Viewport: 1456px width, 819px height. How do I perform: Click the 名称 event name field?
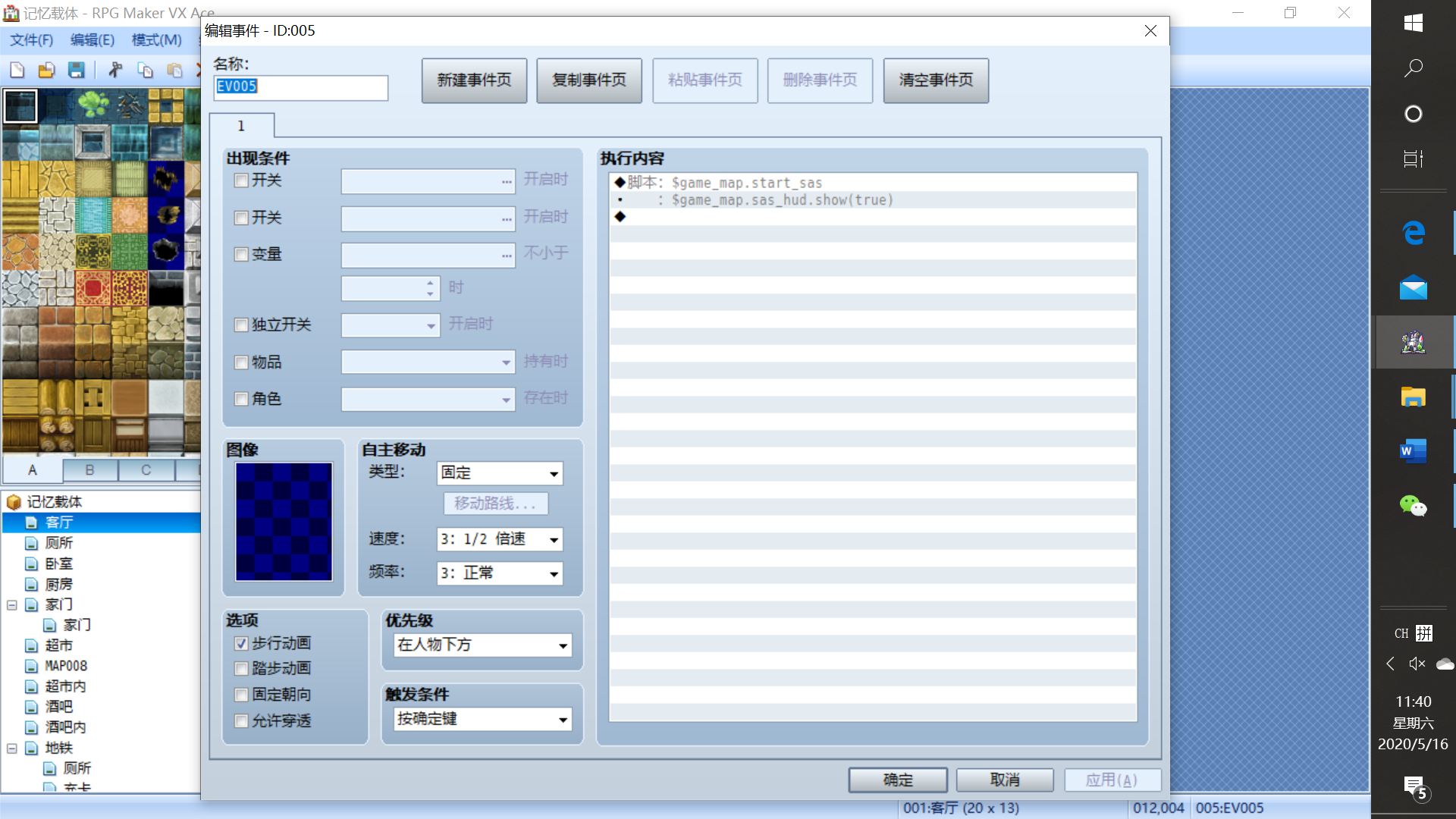[301, 87]
